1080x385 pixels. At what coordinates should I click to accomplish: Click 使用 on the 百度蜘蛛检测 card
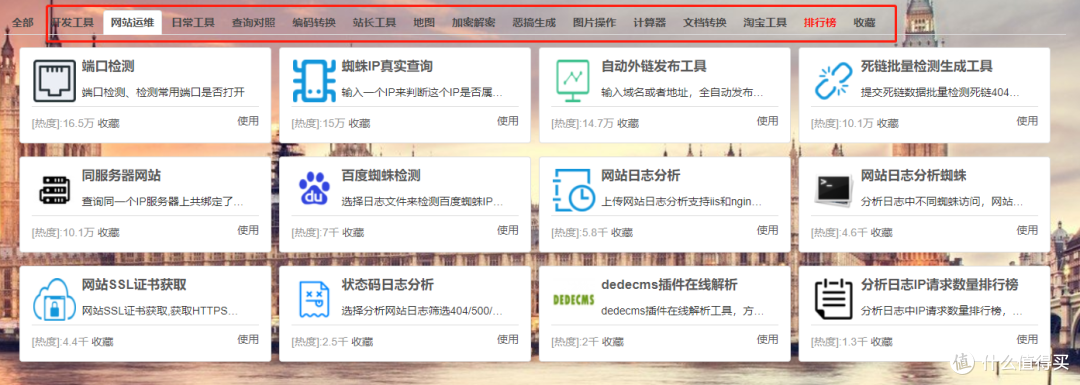pyautogui.click(x=508, y=230)
